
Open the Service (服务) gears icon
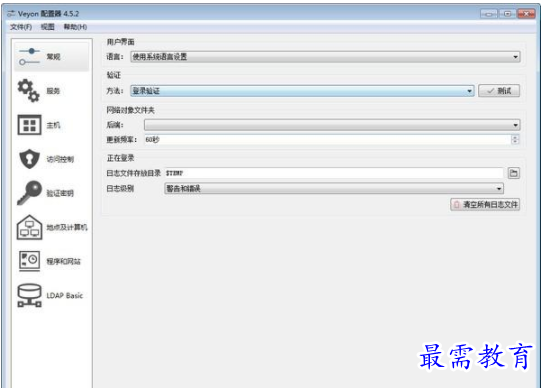click(x=29, y=91)
